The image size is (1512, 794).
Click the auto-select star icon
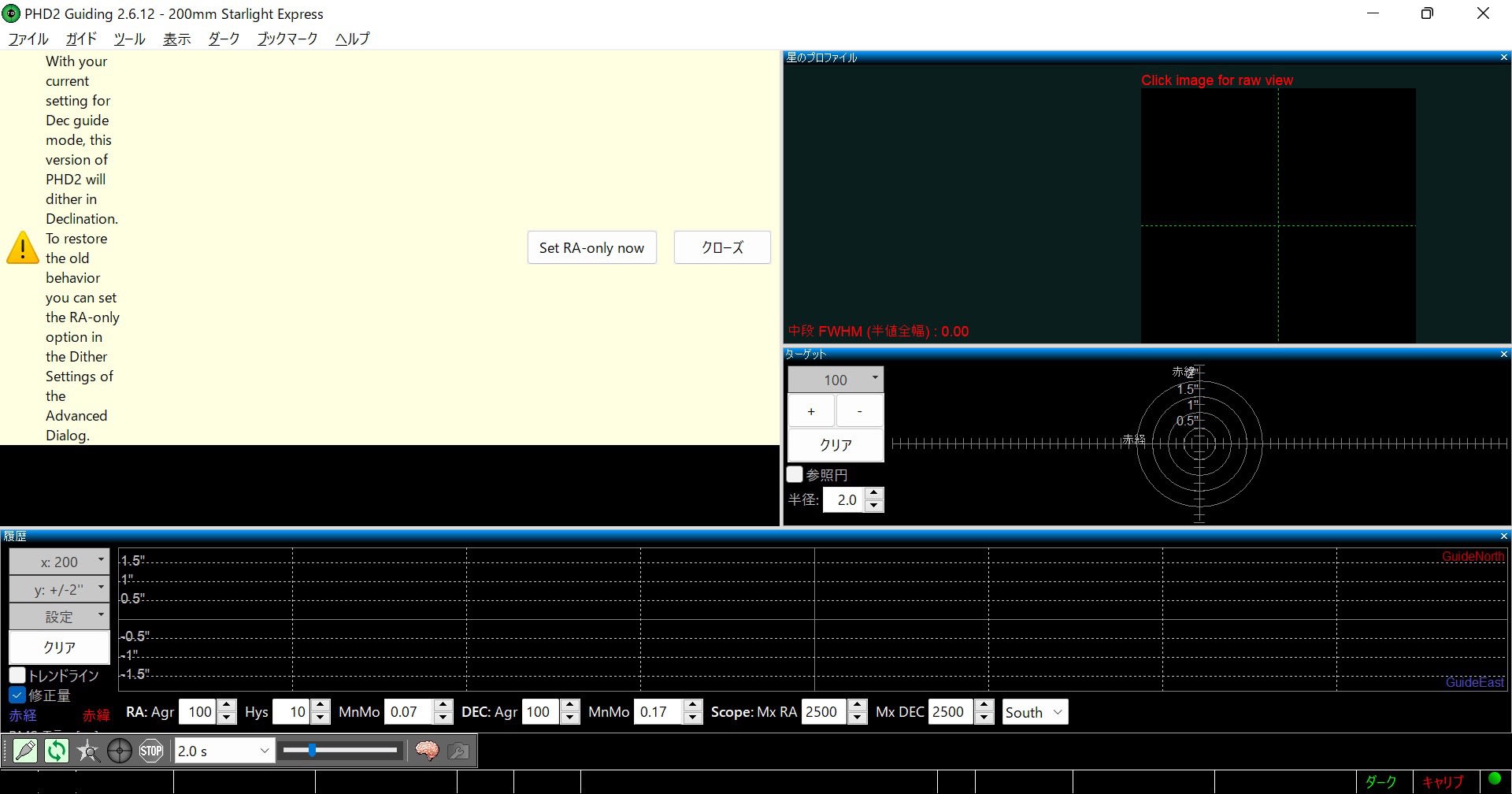point(88,751)
